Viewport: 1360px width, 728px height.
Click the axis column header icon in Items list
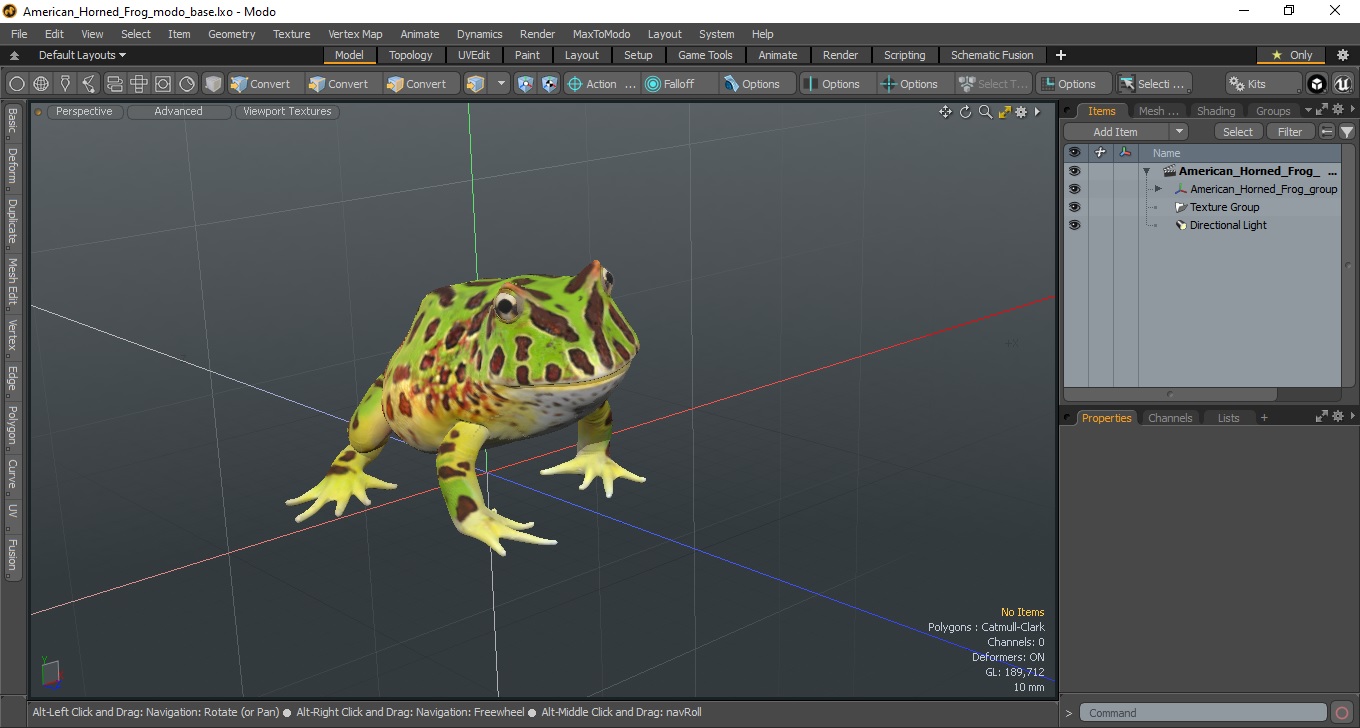tap(1126, 153)
